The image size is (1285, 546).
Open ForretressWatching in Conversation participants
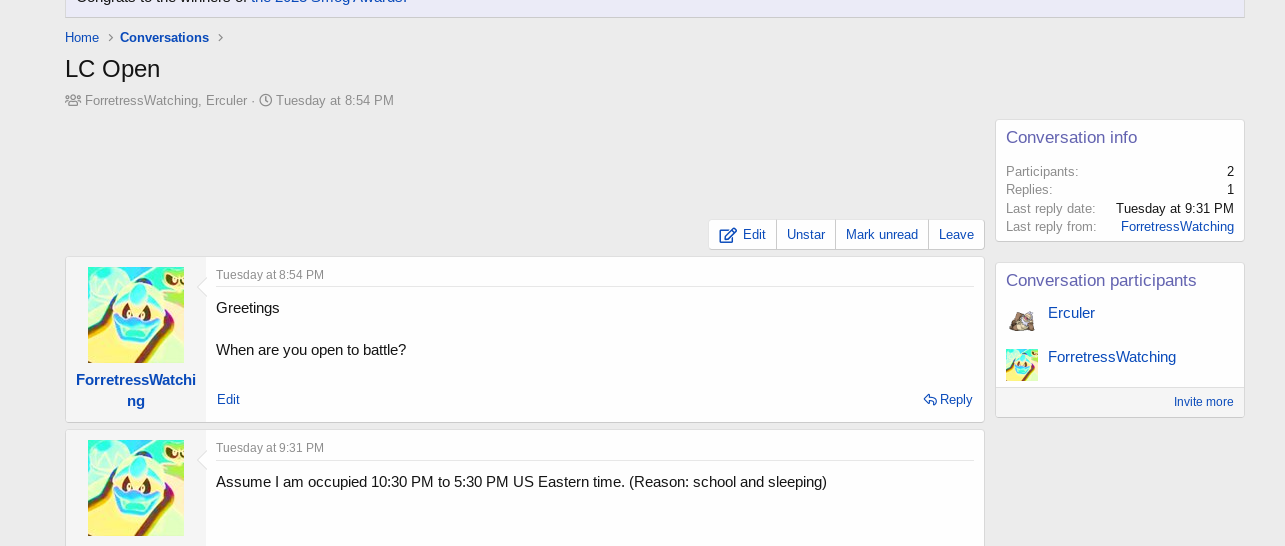tap(1111, 357)
